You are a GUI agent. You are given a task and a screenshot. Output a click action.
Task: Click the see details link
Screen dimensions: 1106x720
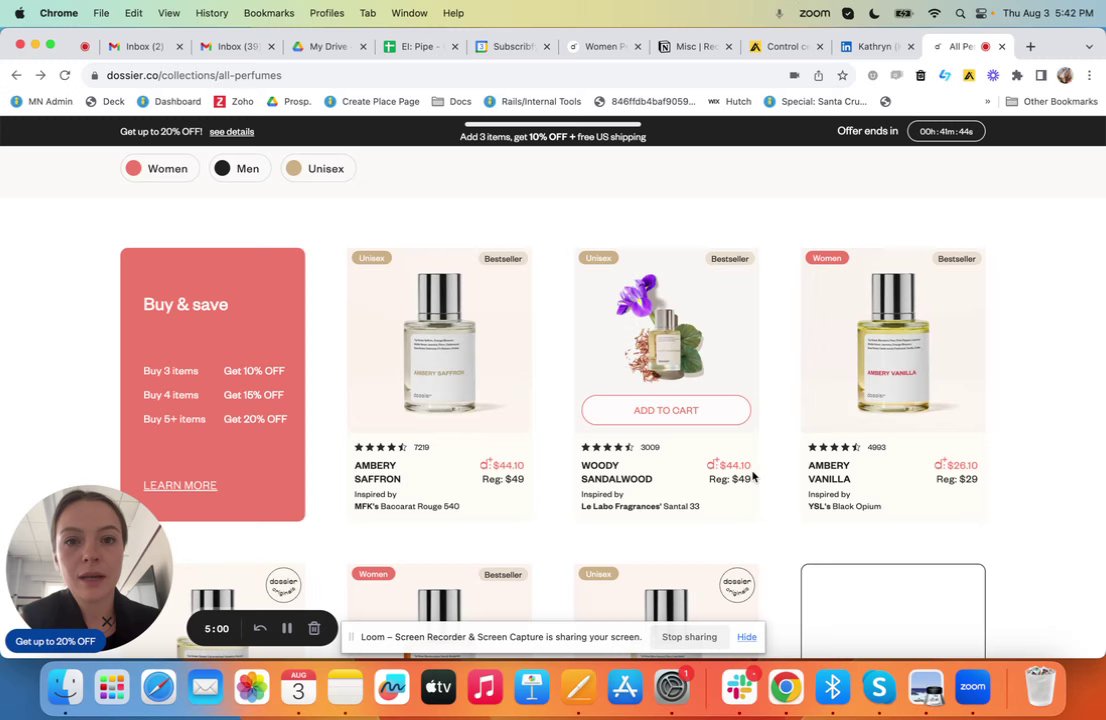coord(231,132)
